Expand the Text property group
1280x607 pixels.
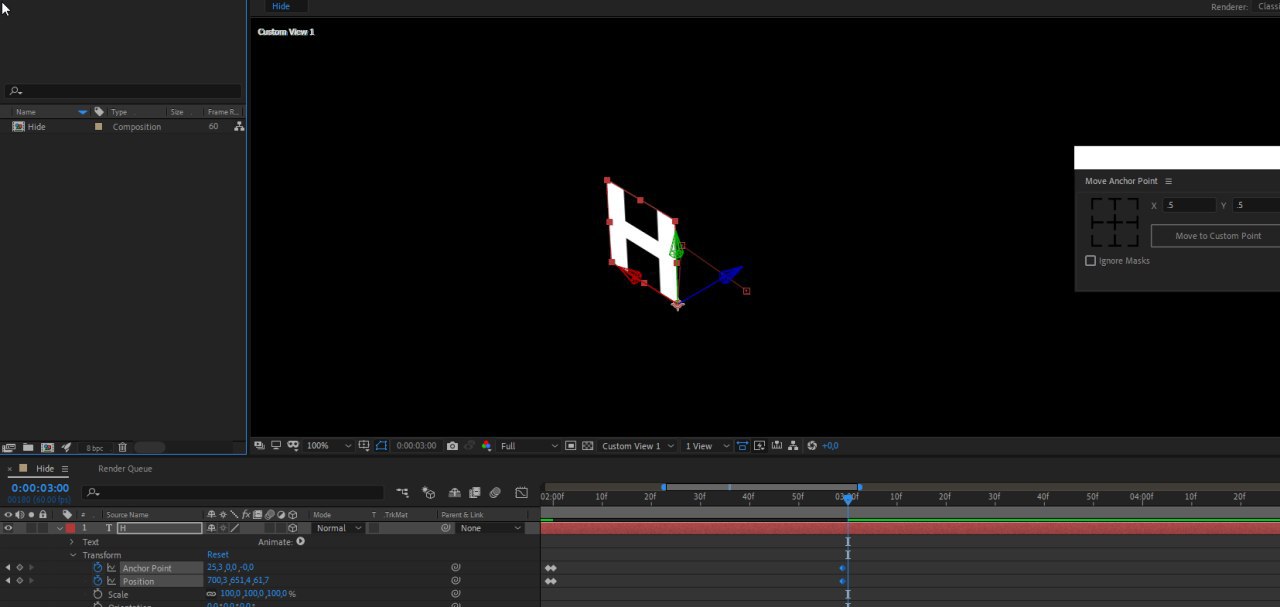[x=72, y=542]
